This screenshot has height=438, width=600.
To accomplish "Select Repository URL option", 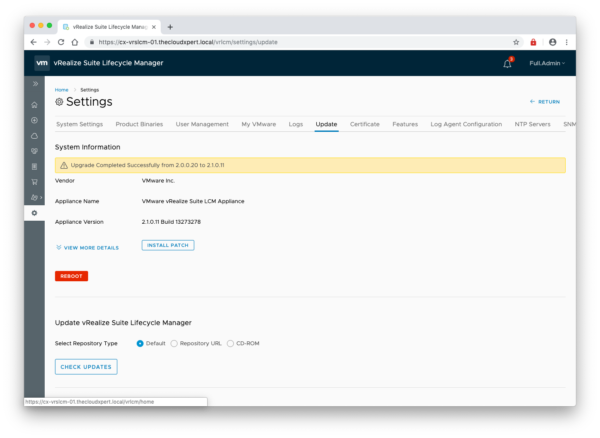I will point(175,343).
